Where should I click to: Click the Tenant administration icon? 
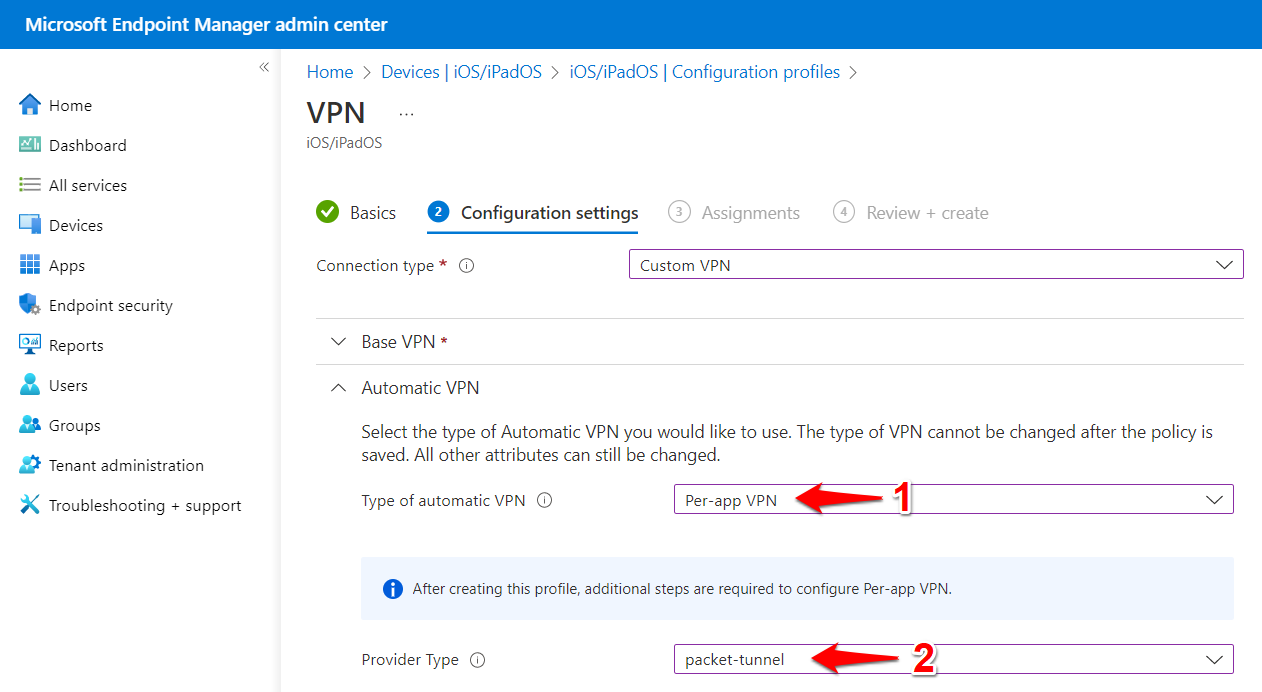click(x=30, y=465)
